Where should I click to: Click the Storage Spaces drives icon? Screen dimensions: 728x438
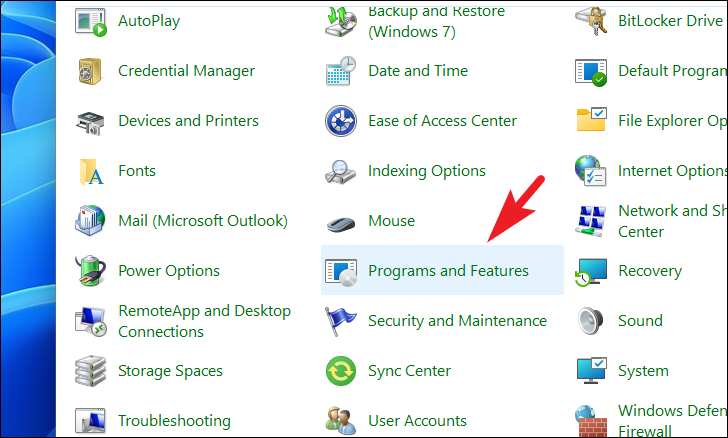(x=91, y=371)
